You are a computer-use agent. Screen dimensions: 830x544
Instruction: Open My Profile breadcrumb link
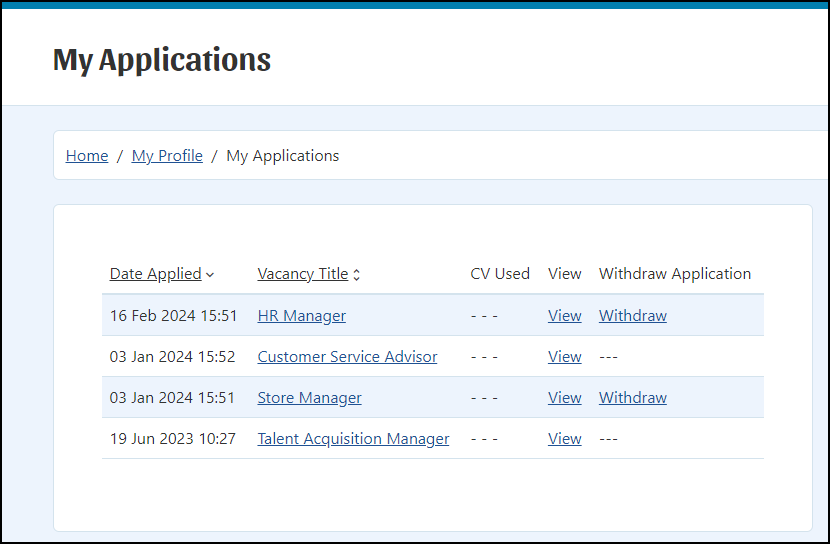click(167, 156)
